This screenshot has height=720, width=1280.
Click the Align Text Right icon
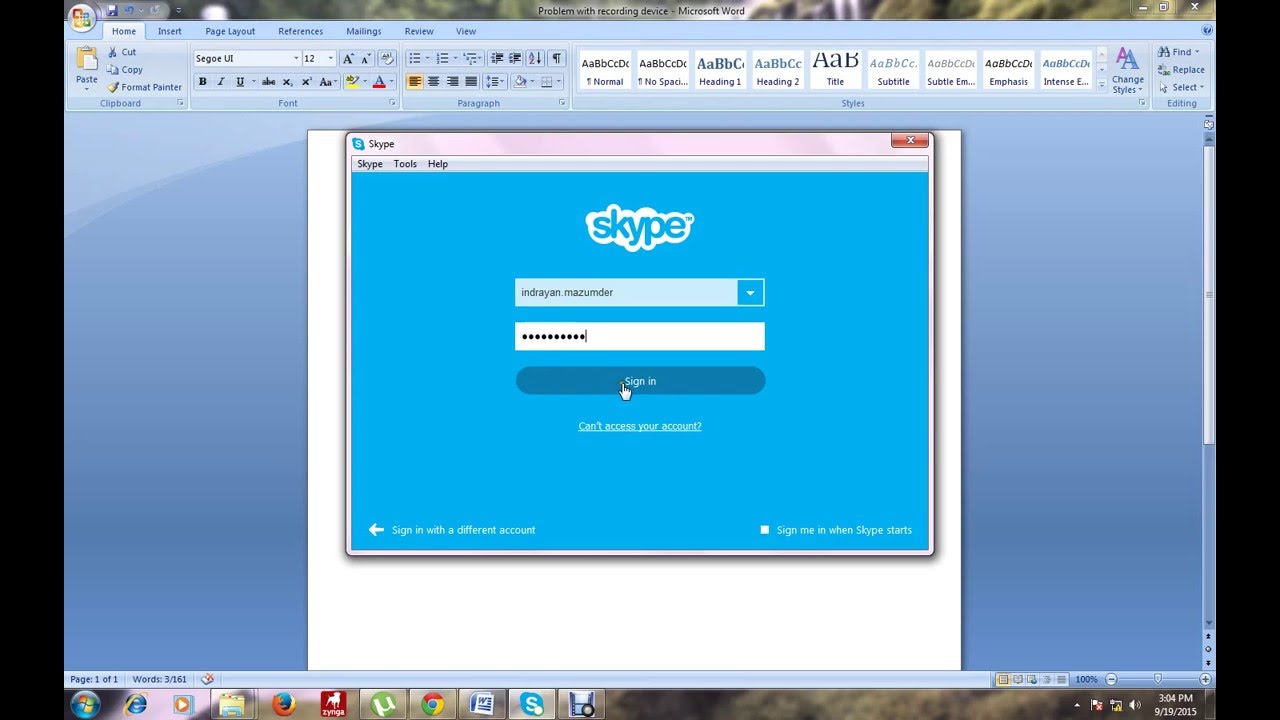tap(452, 82)
